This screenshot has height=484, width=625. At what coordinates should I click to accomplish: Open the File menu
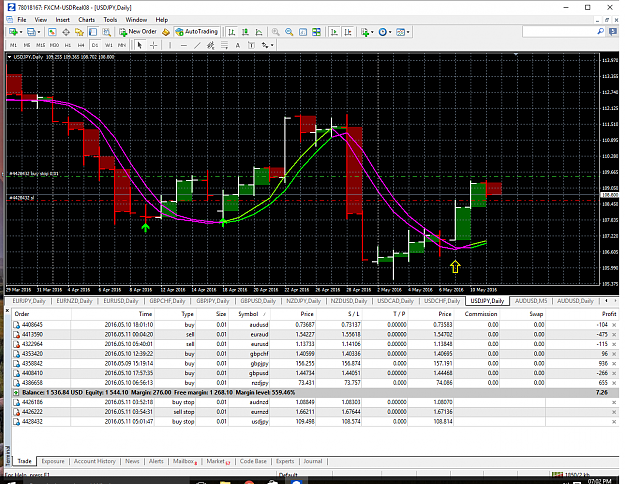point(22,20)
